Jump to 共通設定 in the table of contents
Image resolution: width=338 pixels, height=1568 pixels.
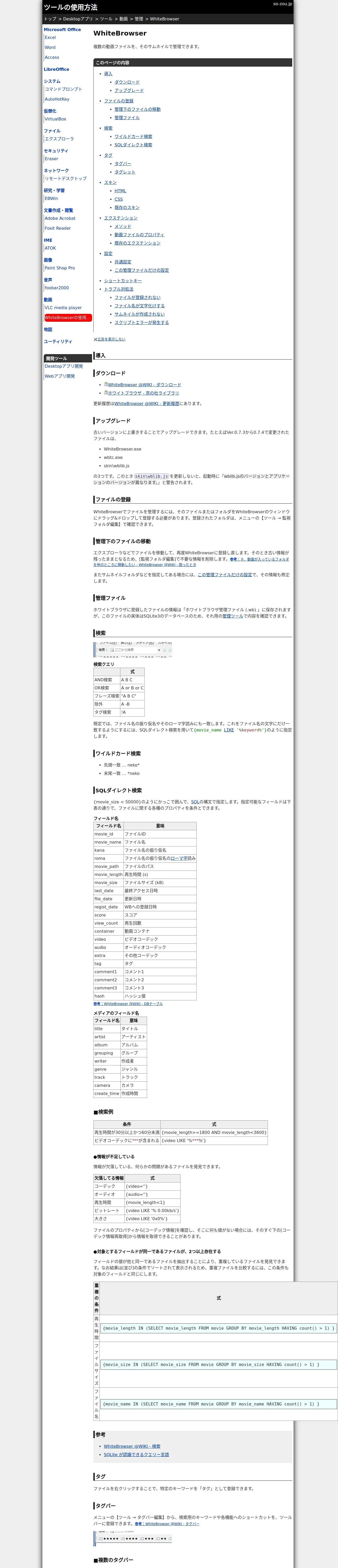tap(123, 262)
